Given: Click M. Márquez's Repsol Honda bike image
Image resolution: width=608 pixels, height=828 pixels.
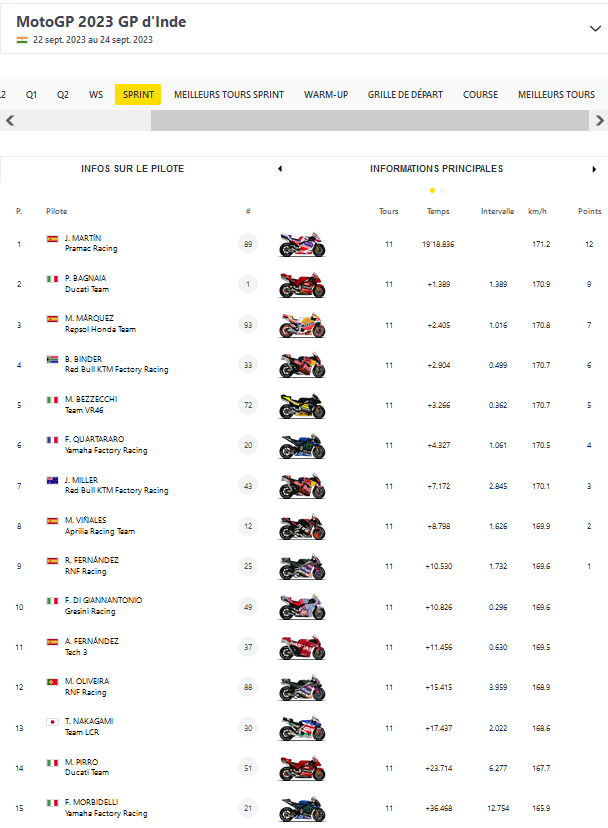Looking at the screenshot, I should click(301, 325).
